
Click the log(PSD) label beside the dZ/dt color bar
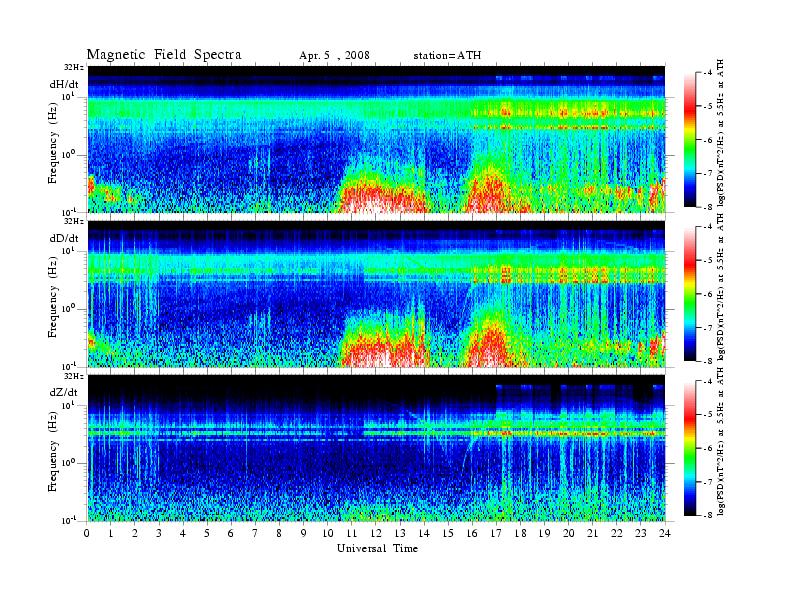pos(720,441)
